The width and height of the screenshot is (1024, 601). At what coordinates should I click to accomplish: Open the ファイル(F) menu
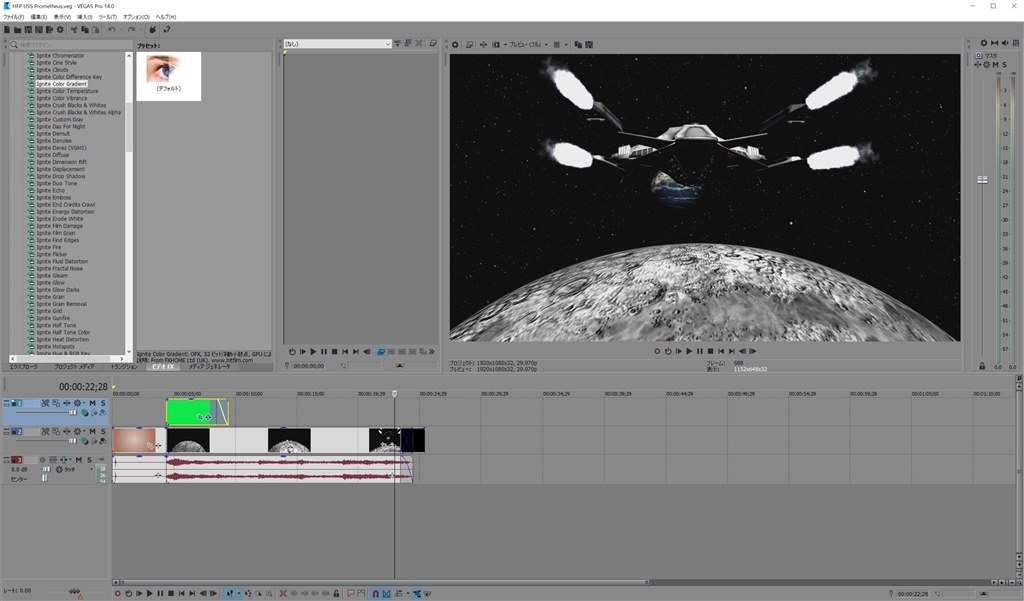(x=14, y=17)
